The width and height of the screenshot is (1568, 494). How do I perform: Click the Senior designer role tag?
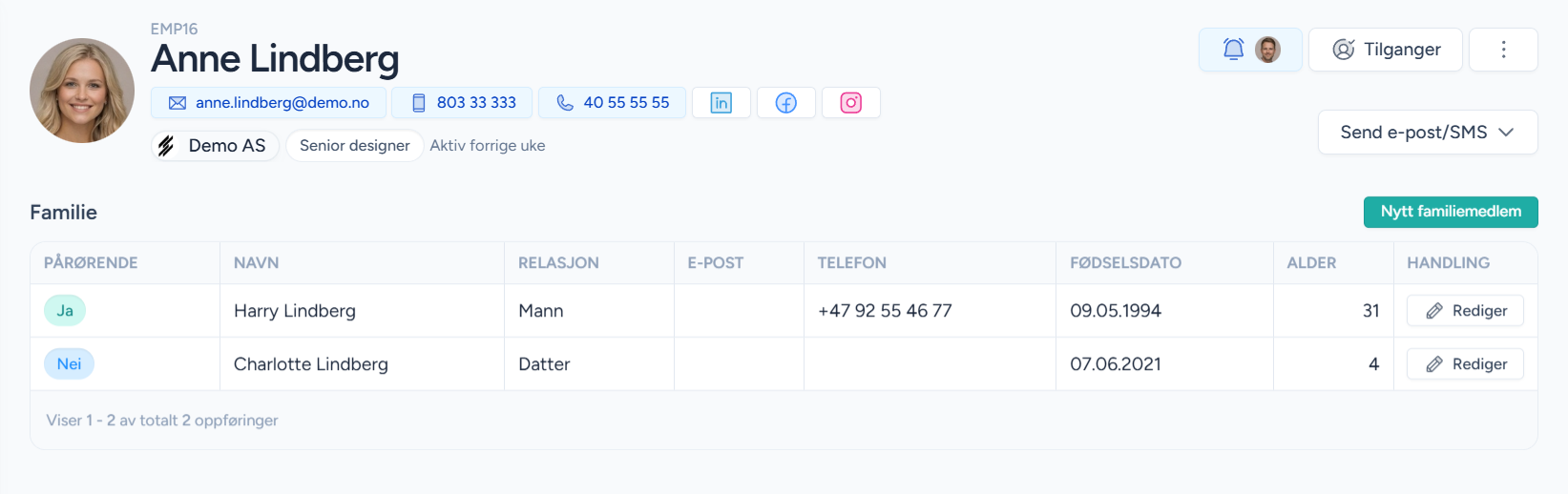(x=354, y=146)
